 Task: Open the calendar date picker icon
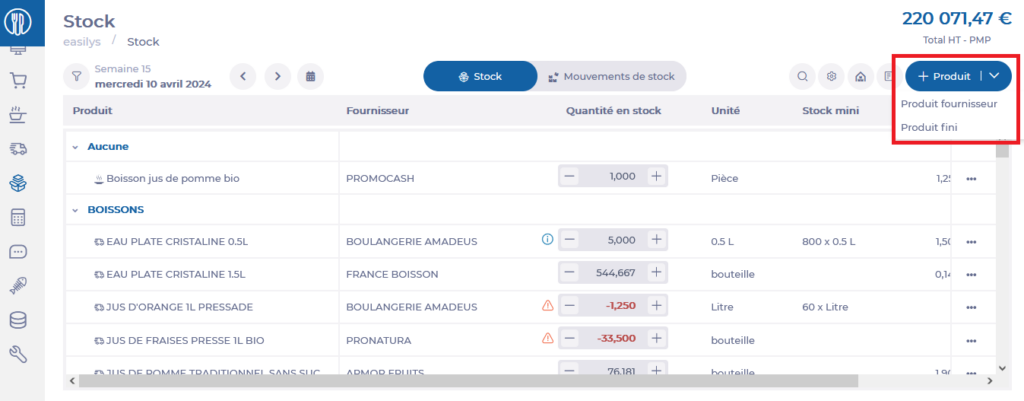(x=311, y=76)
